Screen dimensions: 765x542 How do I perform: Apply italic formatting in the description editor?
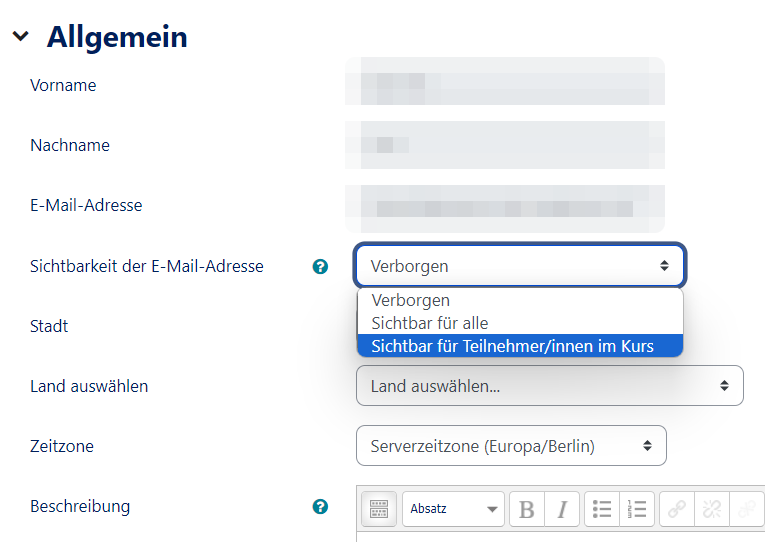(x=562, y=509)
